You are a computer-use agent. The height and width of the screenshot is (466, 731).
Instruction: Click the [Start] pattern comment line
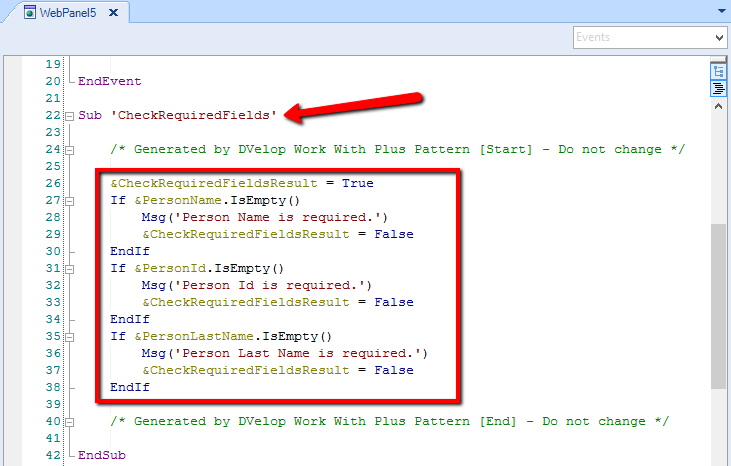tap(397, 149)
